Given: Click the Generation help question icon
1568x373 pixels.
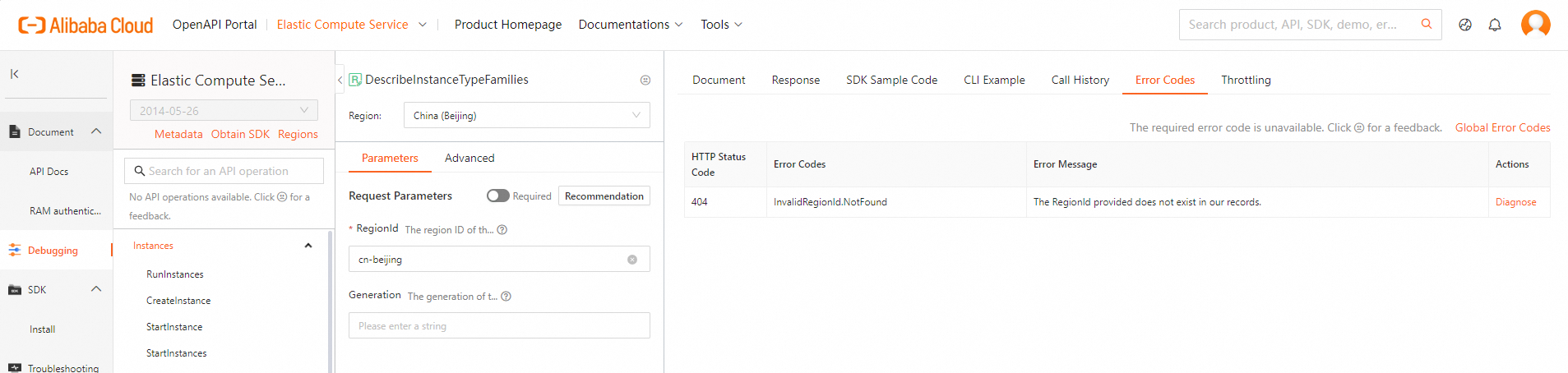Looking at the screenshot, I should pos(506,297).
